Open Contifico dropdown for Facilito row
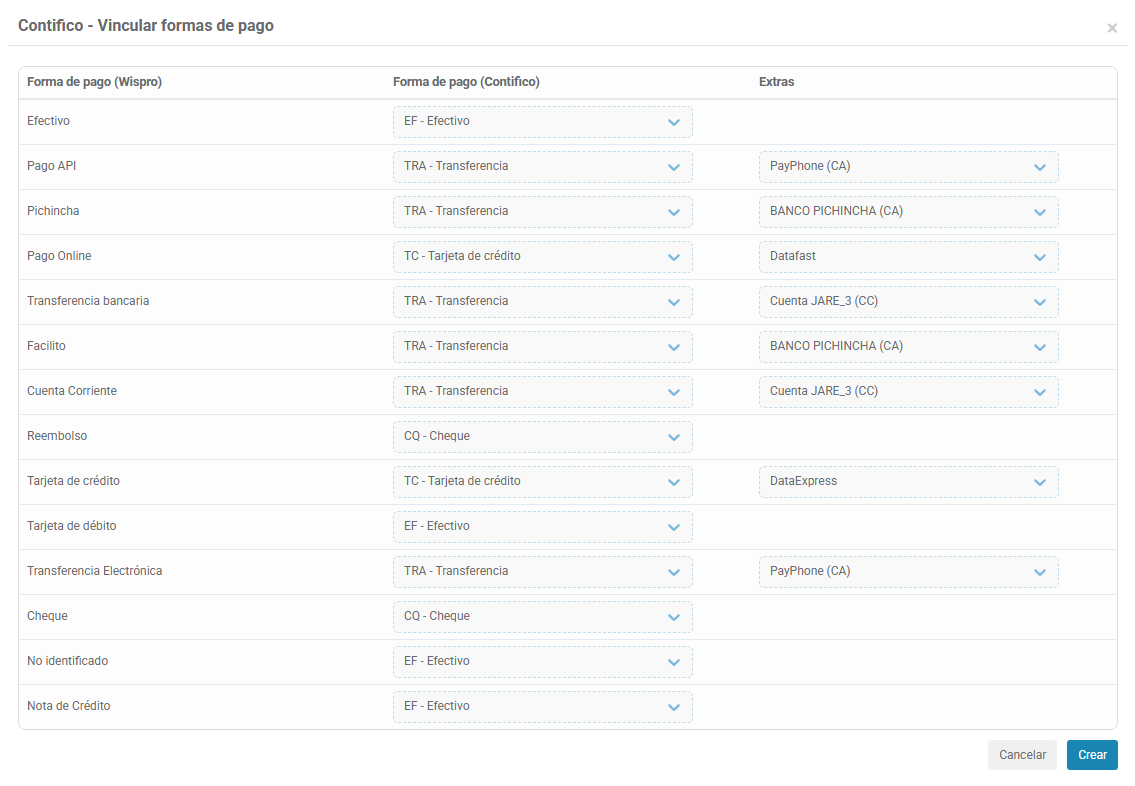The image size is (1135, 786). (543, 347)
